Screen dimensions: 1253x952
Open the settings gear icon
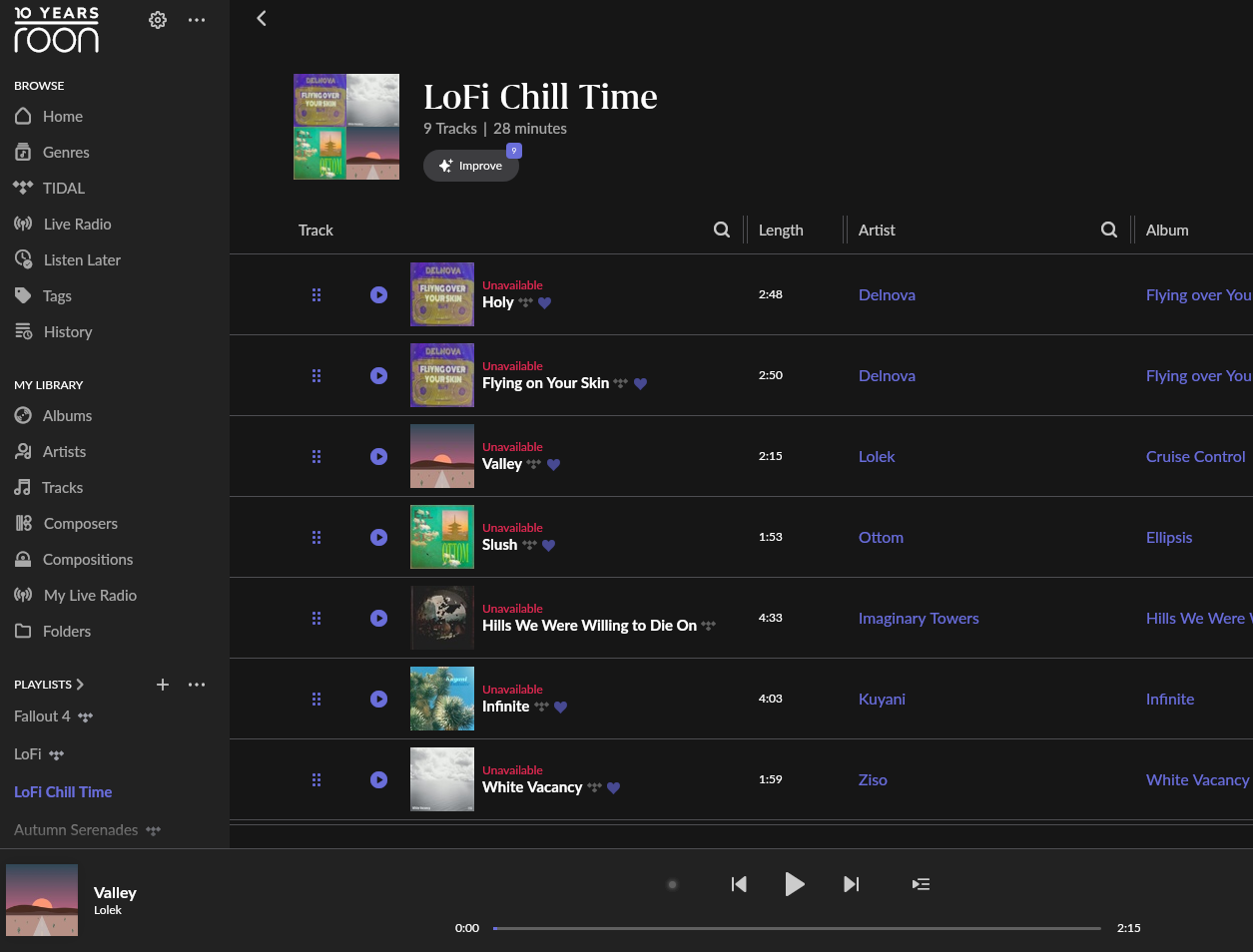(x=158, y=20)
